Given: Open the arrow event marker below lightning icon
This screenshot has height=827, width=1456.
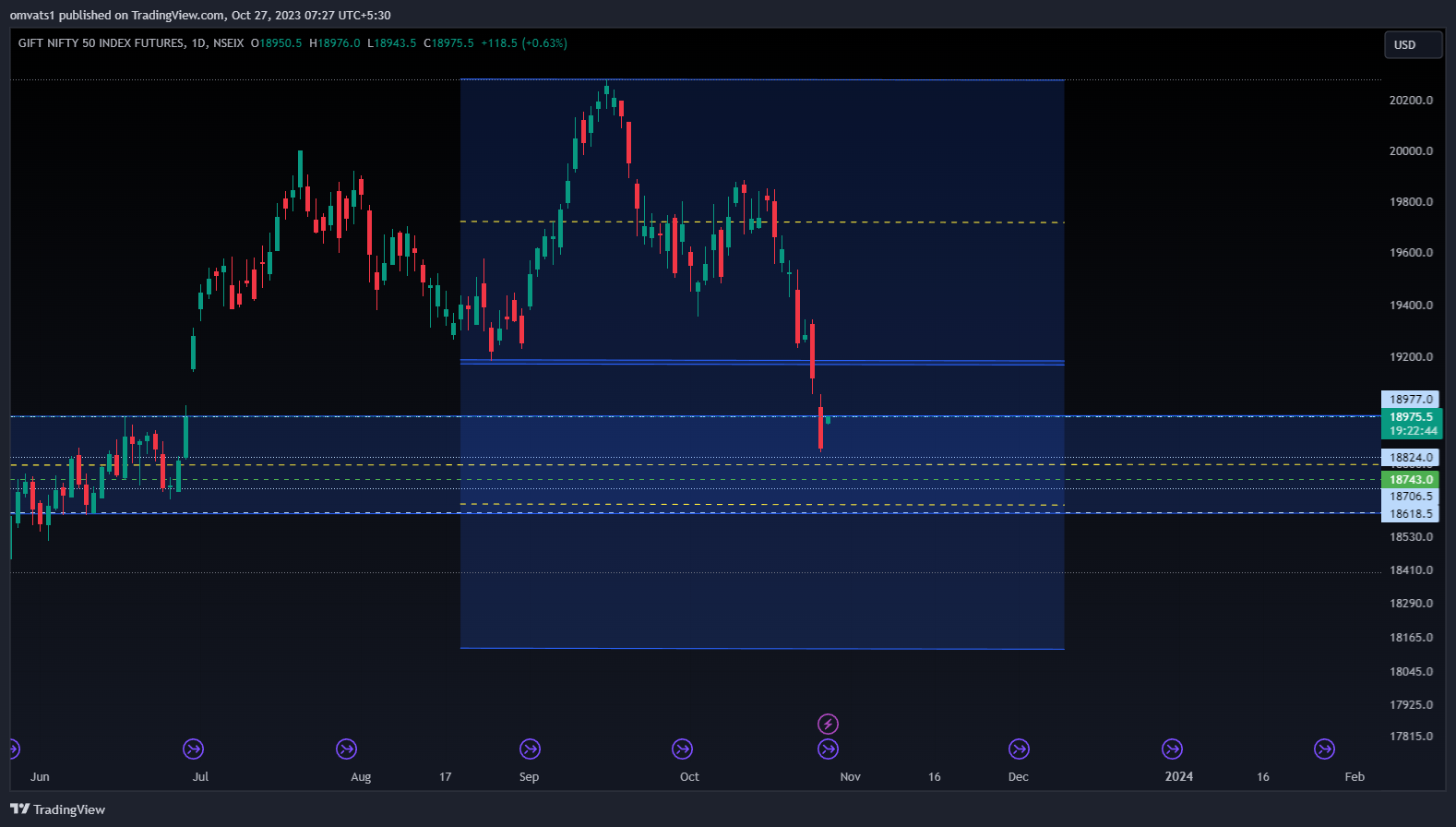Looking at the screenshot, I should coord(829,749).
